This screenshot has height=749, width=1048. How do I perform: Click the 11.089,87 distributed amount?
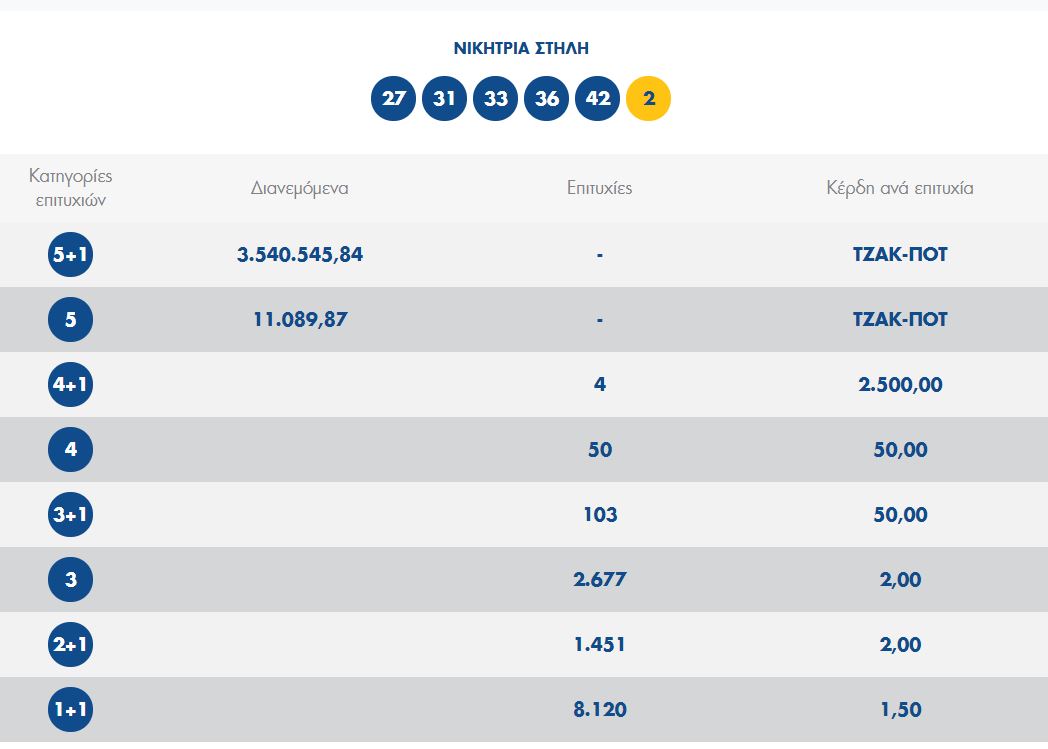[300, 320]
